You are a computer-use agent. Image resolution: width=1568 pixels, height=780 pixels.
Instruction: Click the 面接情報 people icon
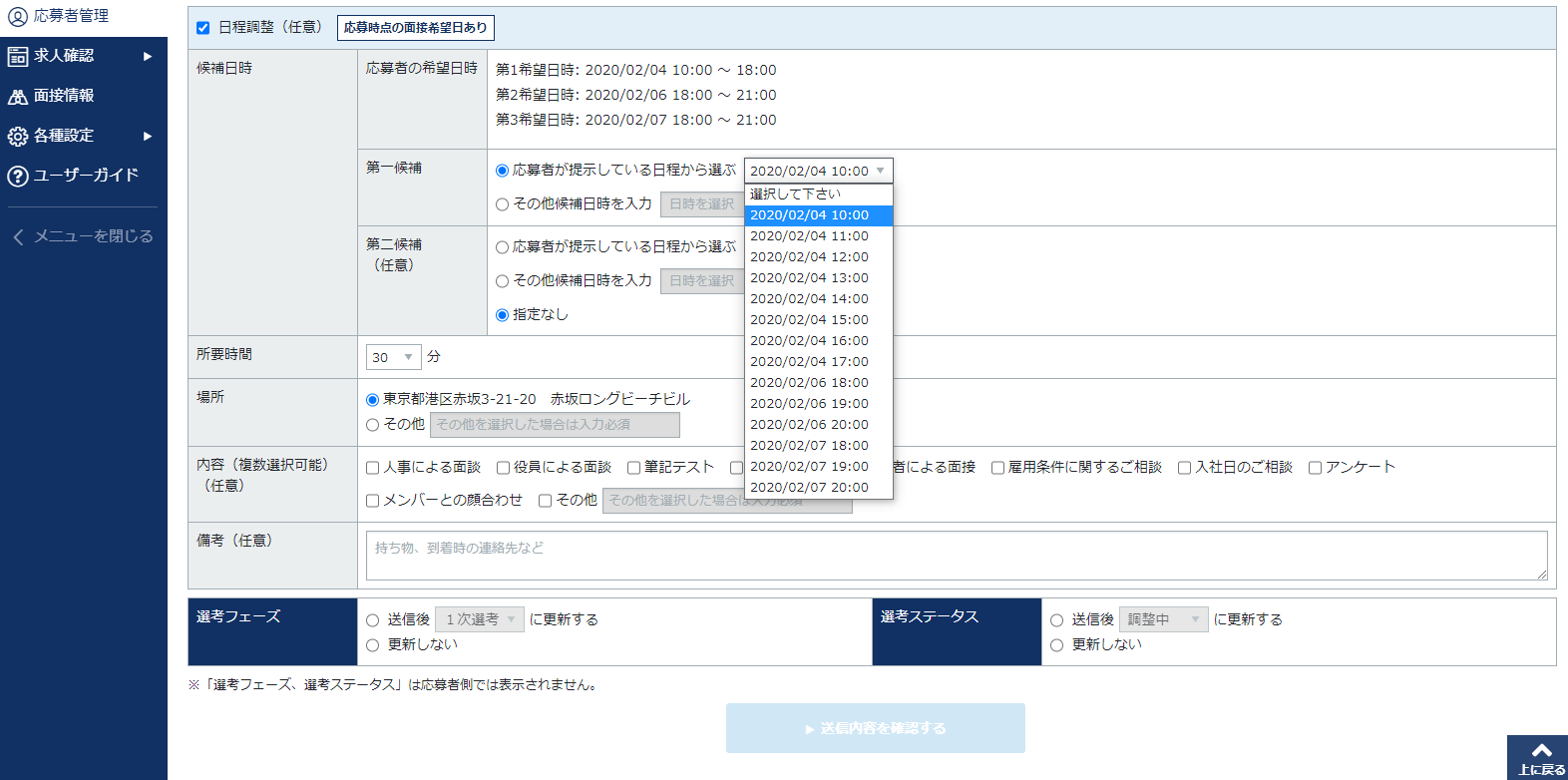[x=17, y=97]
